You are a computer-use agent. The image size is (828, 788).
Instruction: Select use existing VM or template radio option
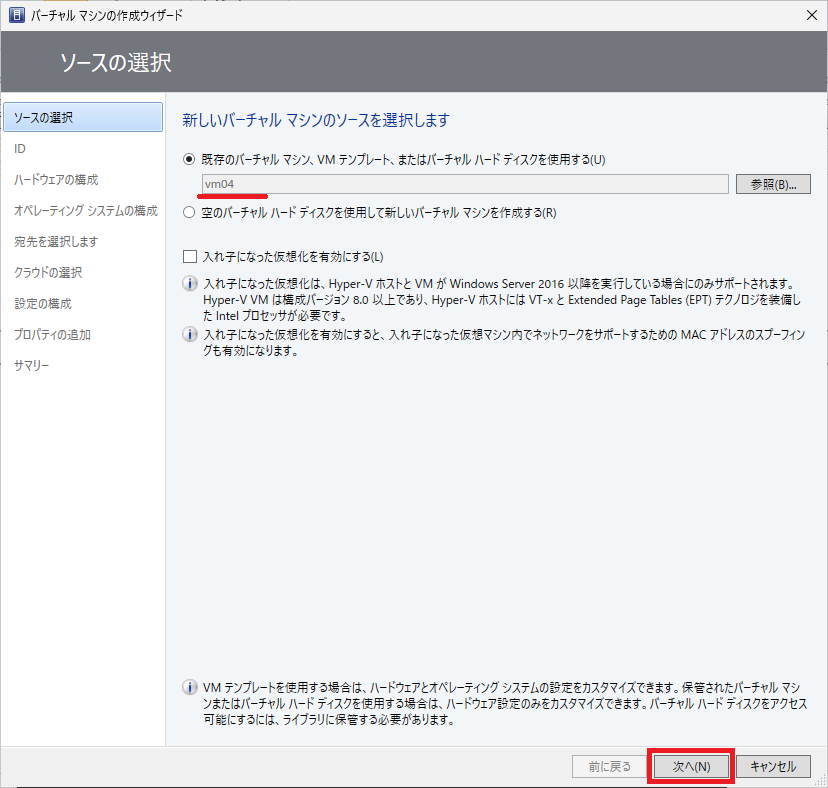click(189, 159)
